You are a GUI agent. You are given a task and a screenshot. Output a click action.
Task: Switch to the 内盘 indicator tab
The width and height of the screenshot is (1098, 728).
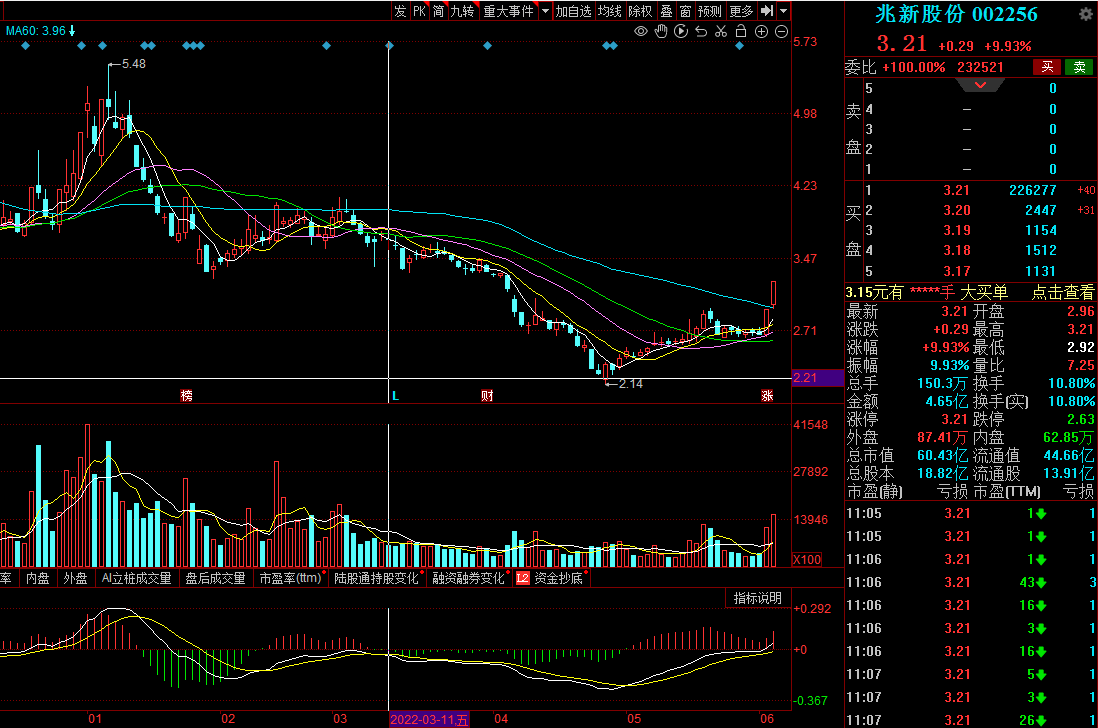click(38, 578)
